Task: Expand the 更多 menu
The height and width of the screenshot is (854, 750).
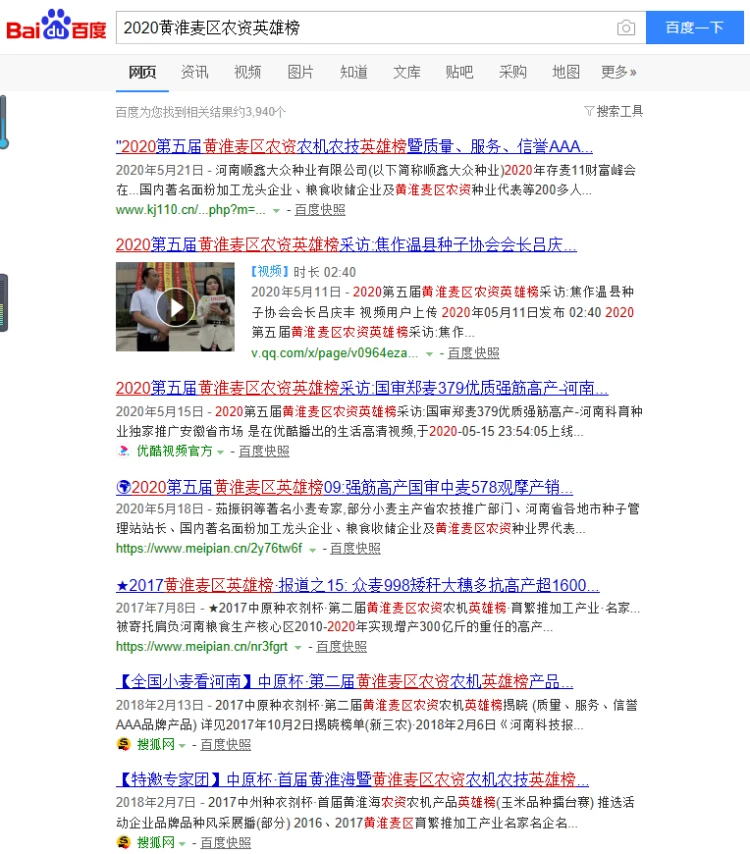Action: tap(618, 72)
